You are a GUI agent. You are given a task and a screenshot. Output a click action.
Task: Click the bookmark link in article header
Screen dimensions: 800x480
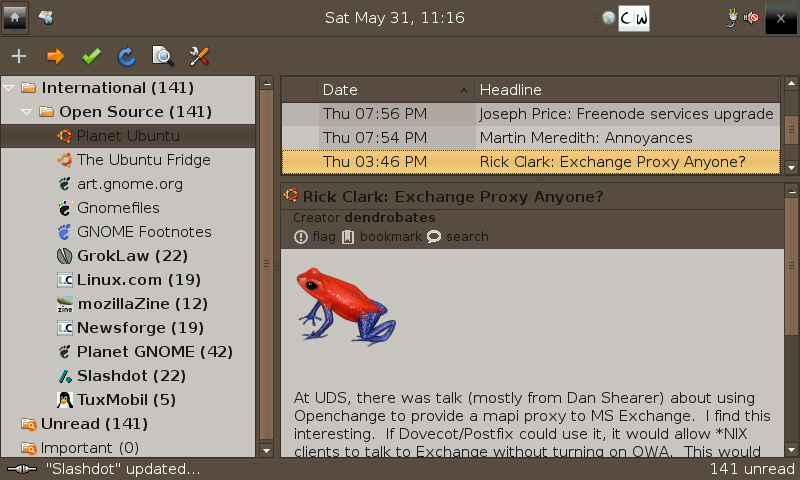pos(391,237)
